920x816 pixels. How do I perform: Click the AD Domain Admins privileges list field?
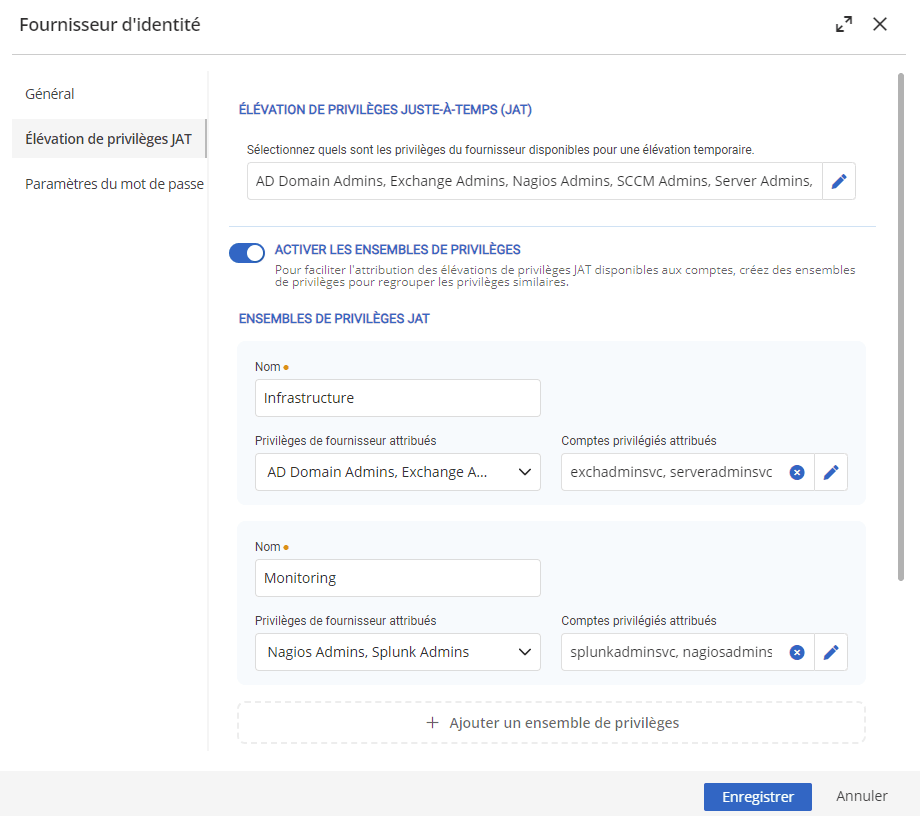point(534,182)
